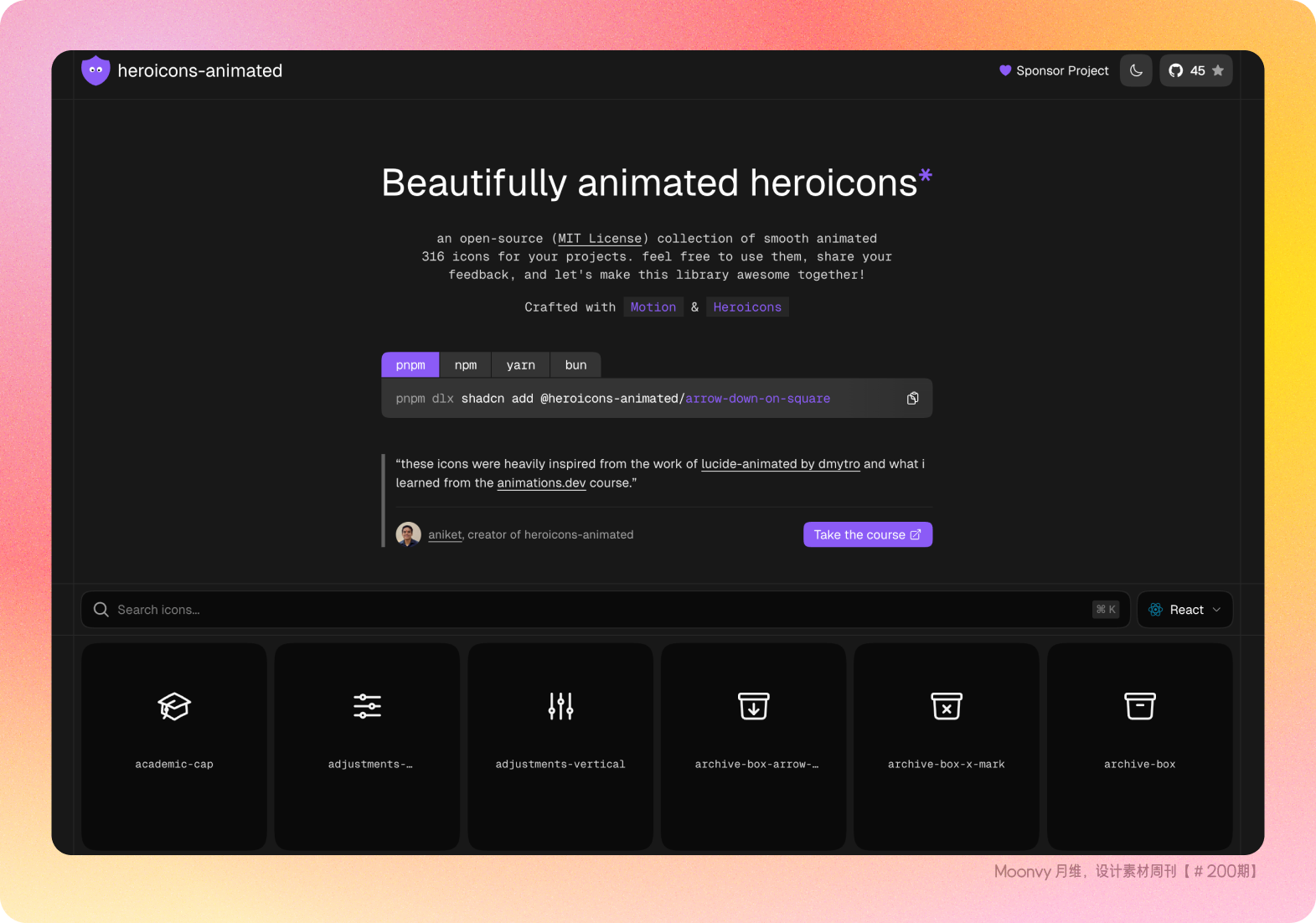Viewport: 1316px width, 923px height.
Task: Click the adjustments-vertical icon
Action: tap(560, 707)
